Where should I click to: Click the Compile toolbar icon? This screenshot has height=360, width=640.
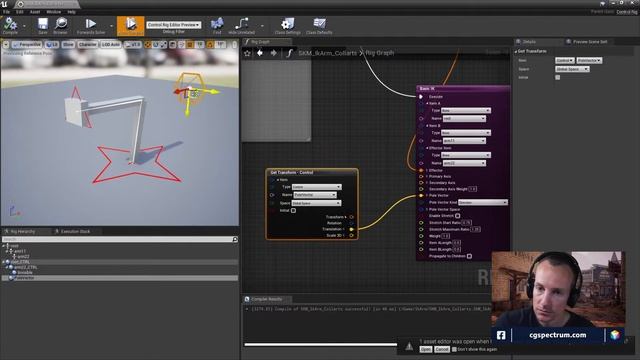point(10,26)
